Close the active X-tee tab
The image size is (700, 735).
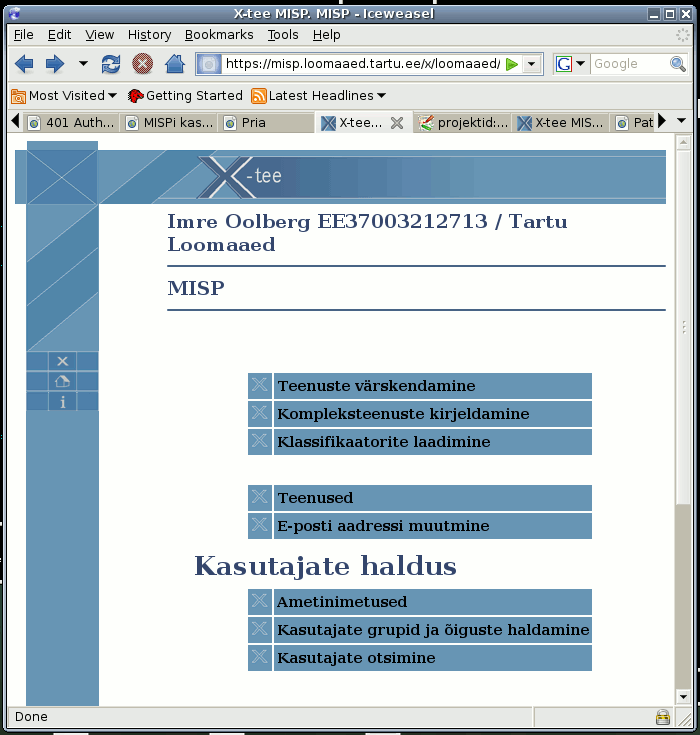(397, 123)
